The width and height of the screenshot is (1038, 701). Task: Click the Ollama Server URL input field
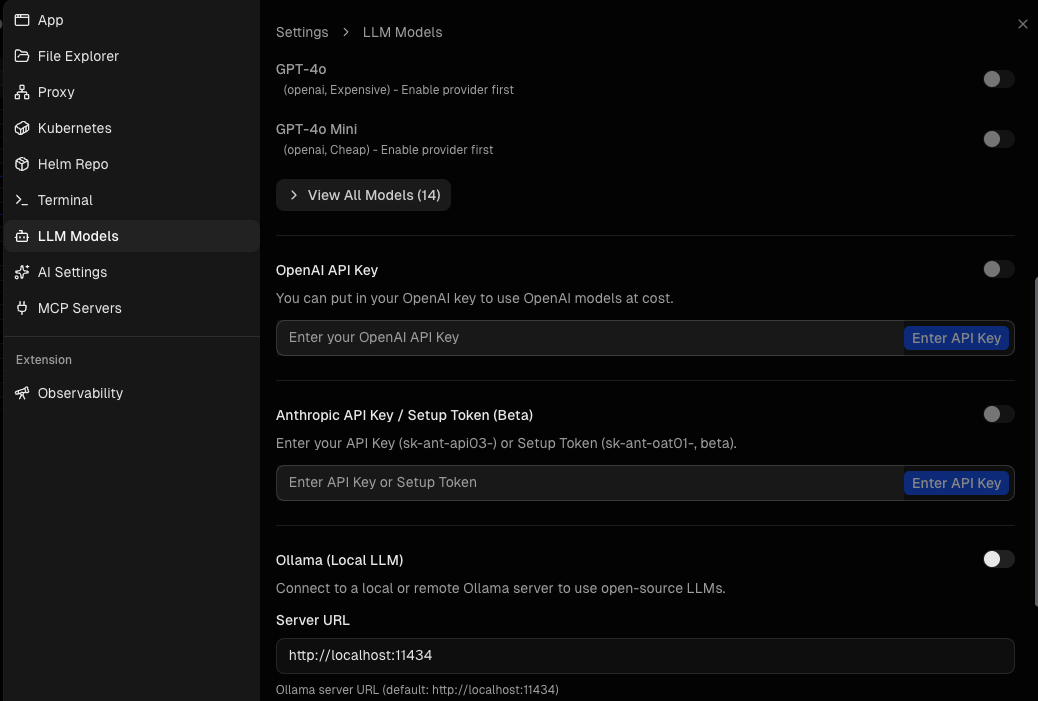(x=645, y=655)
